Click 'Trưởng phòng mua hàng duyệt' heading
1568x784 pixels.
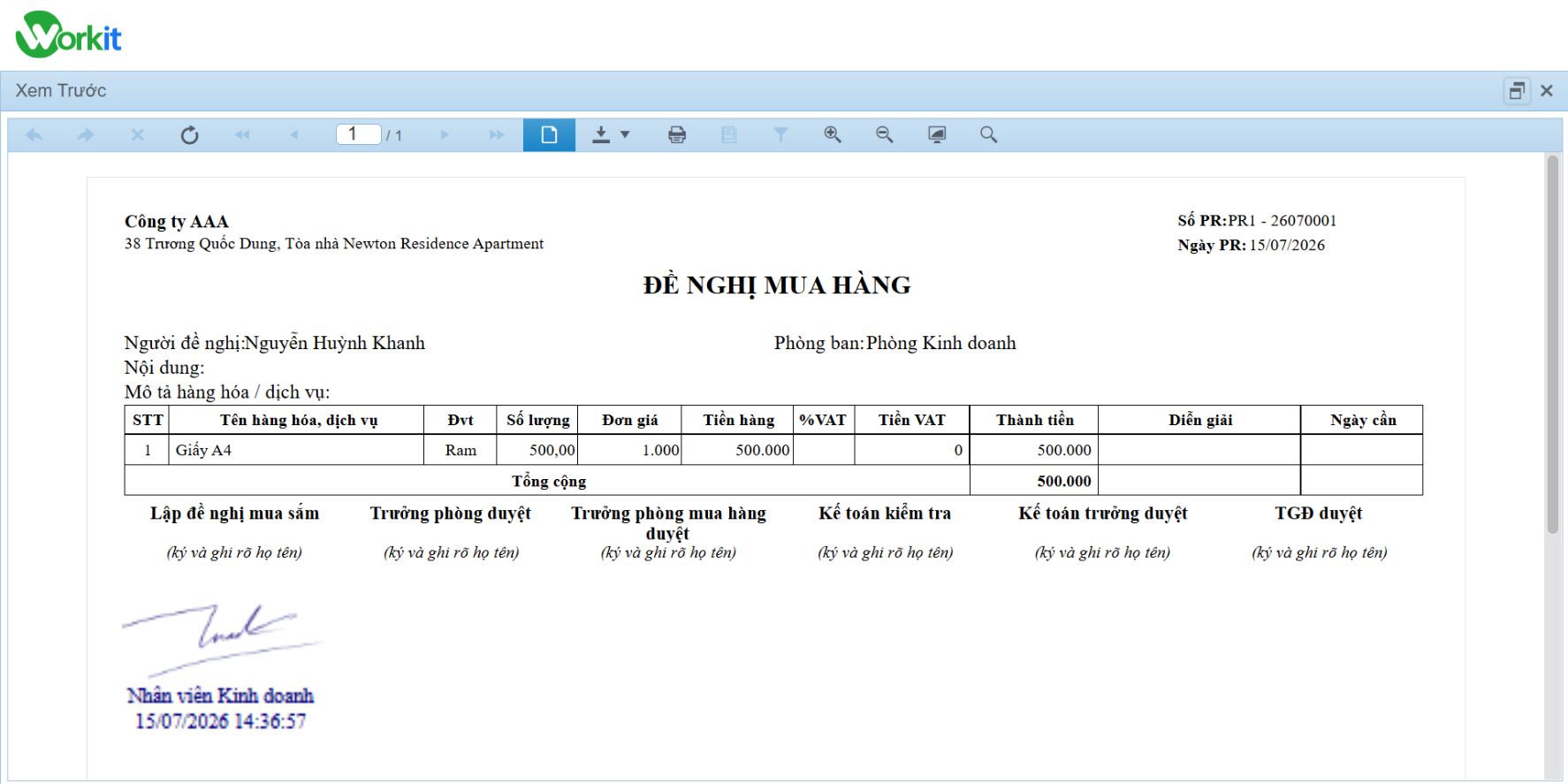point(668,523)
